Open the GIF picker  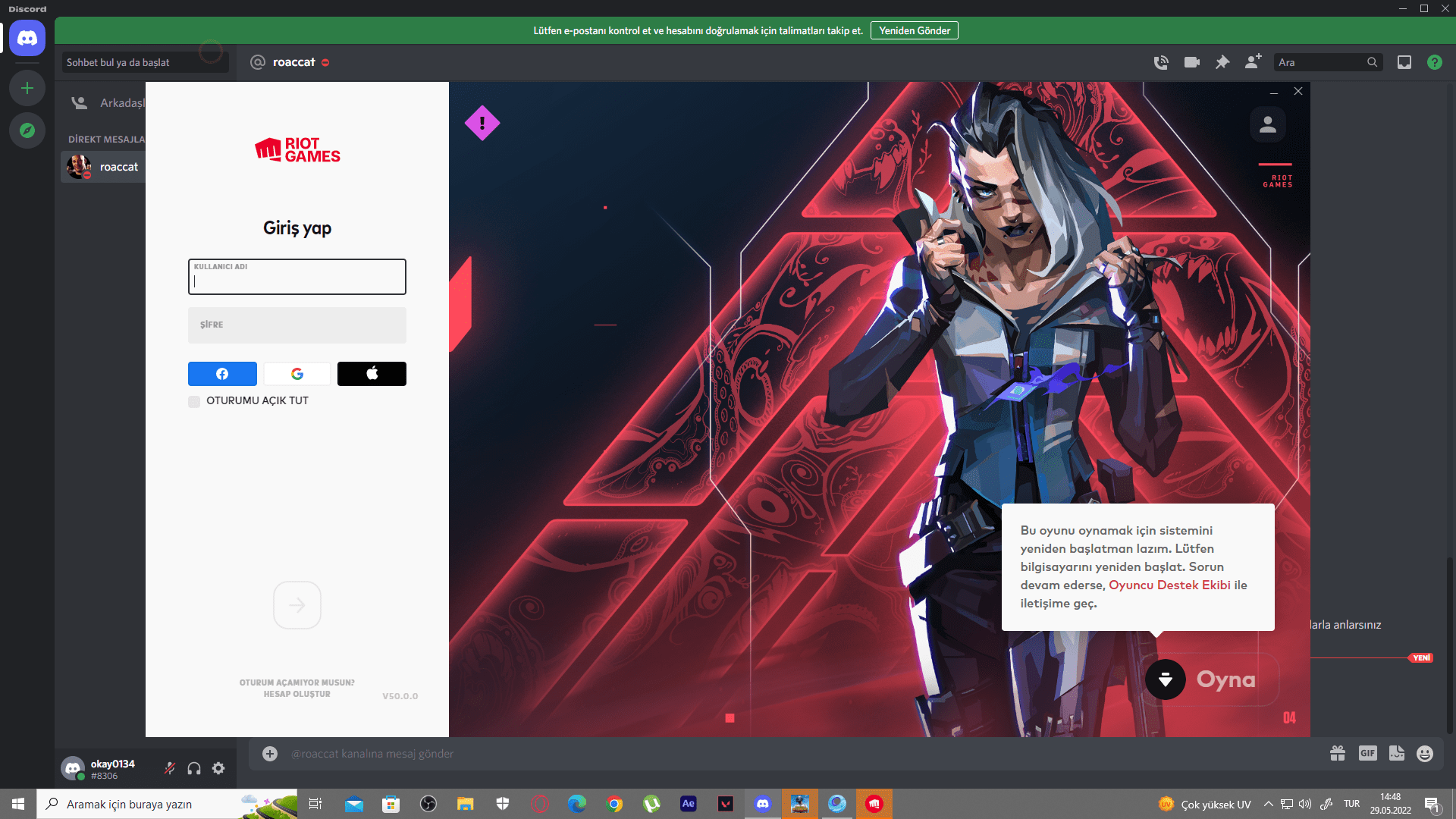[x=1368, y=753]
